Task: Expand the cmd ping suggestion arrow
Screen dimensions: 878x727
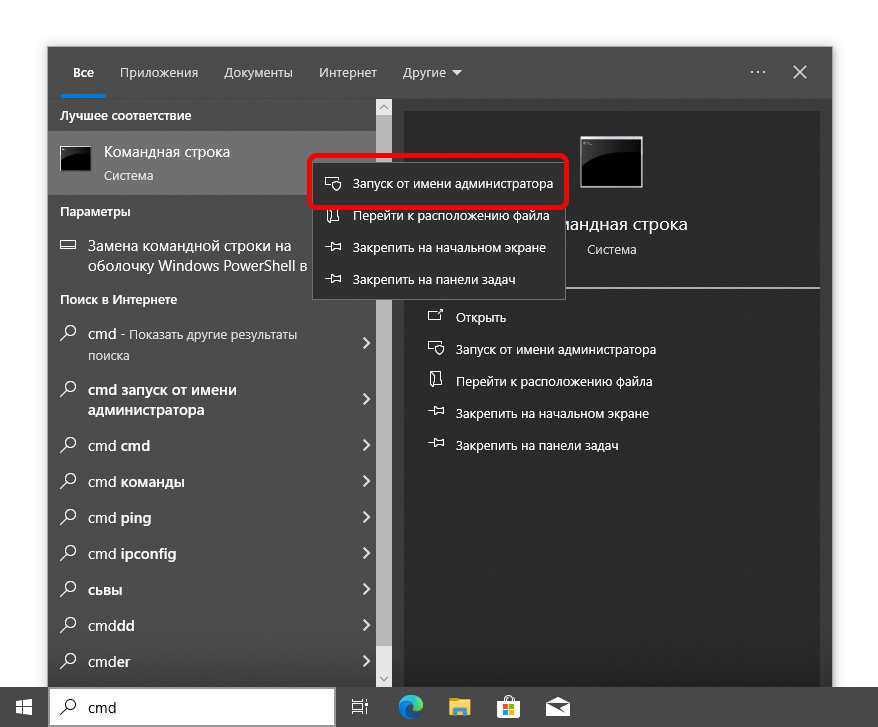Action: (366, 518)
